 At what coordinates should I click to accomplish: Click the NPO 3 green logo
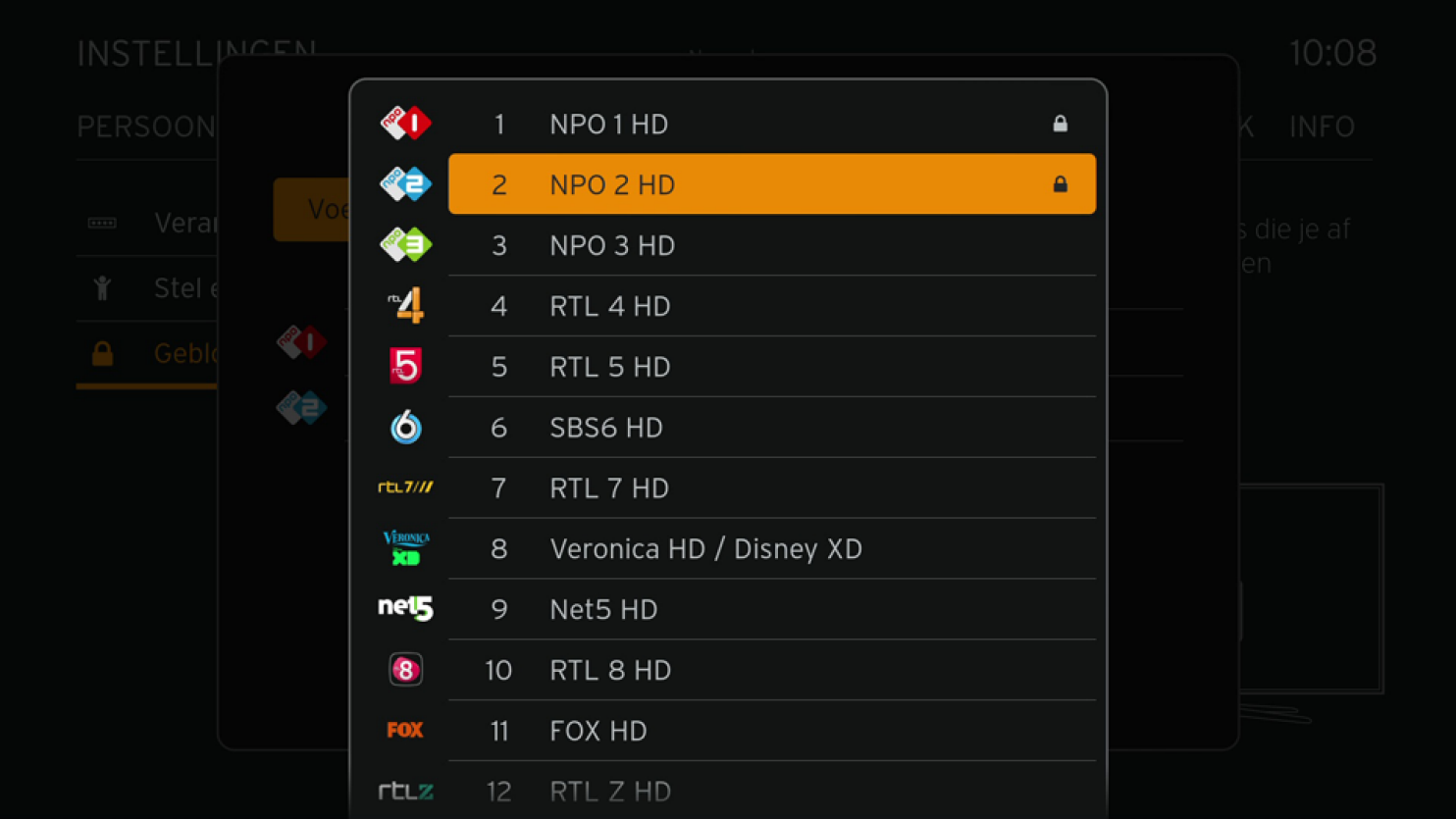(405, 245)
